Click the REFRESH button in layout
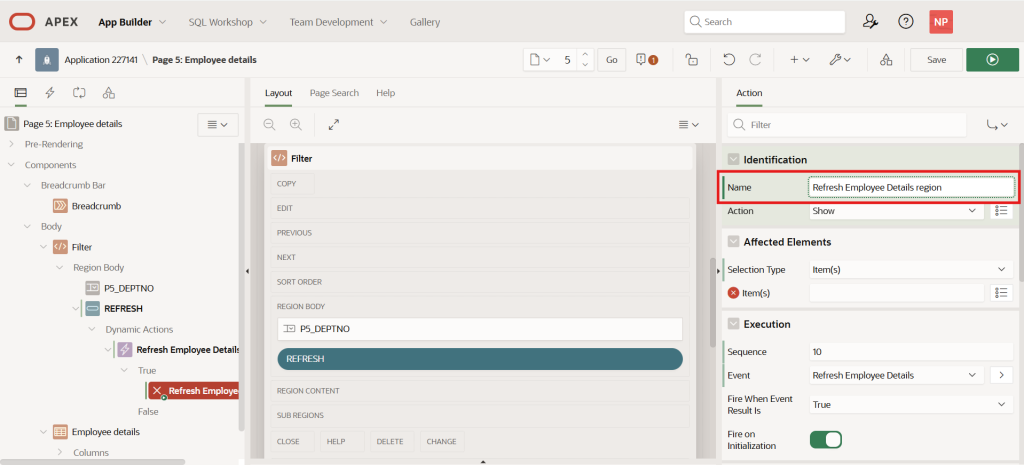The image size is (1024, 465). [x=480, y=359]
